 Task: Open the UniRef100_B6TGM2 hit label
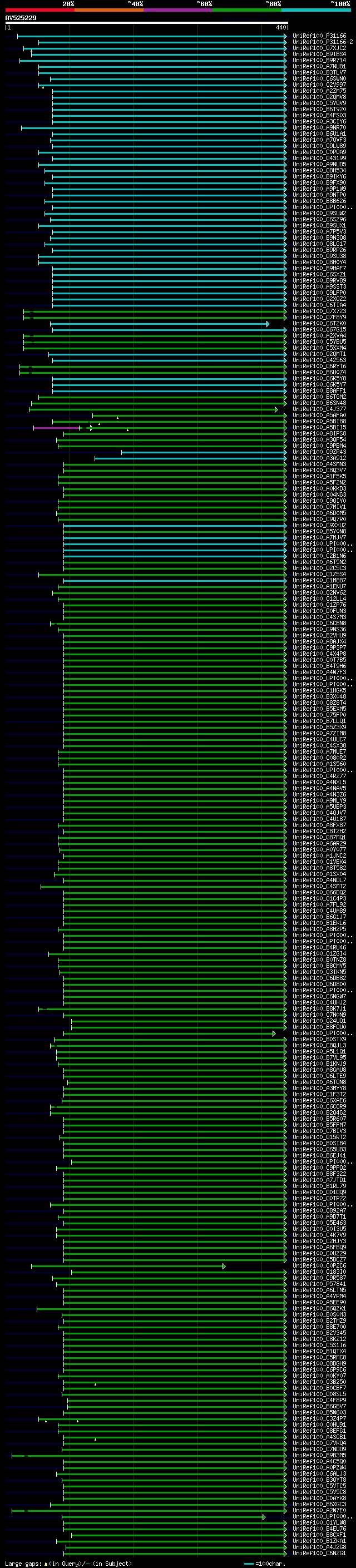click(x=319, y=397)
